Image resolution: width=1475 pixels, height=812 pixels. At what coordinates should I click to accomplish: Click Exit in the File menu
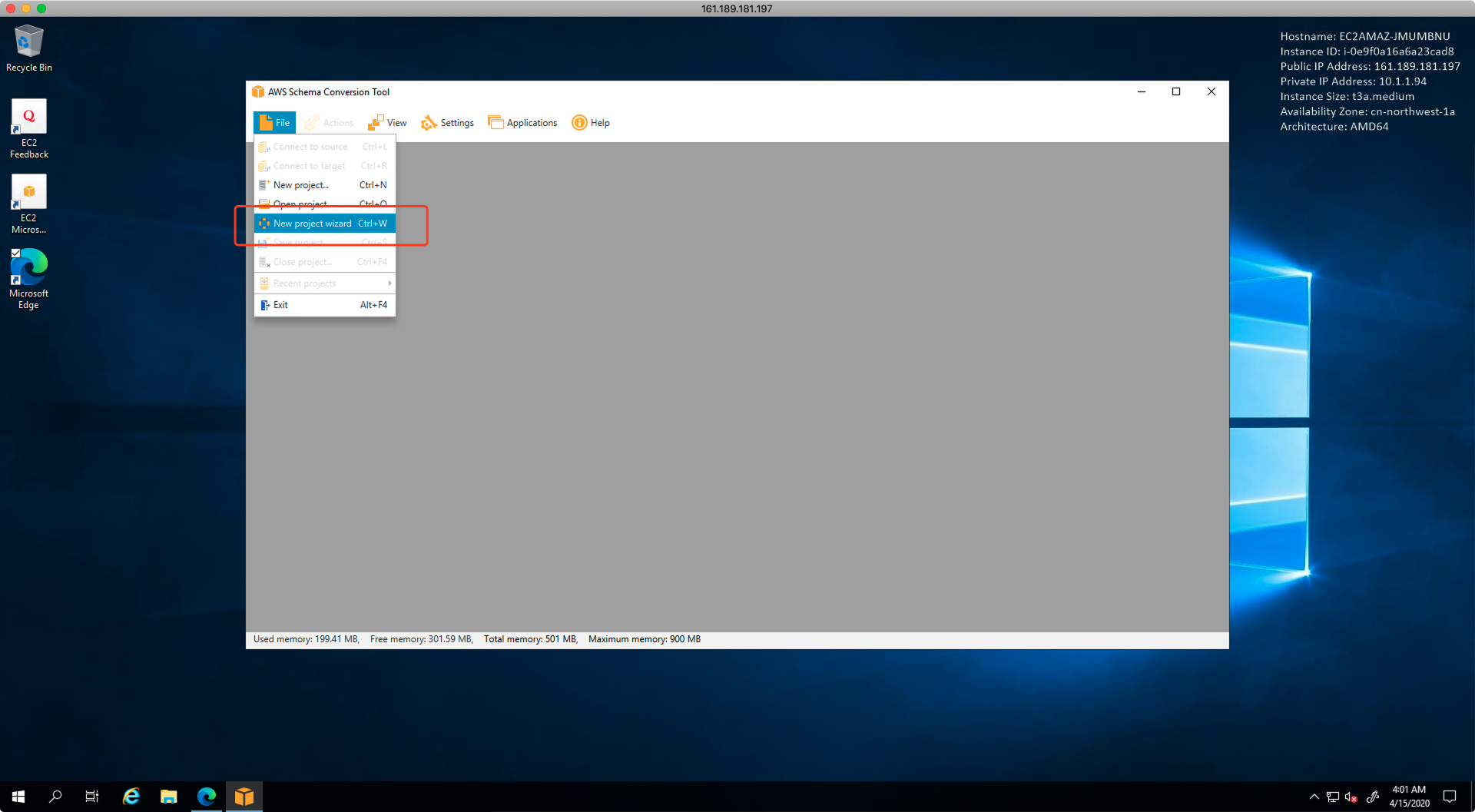280,305
